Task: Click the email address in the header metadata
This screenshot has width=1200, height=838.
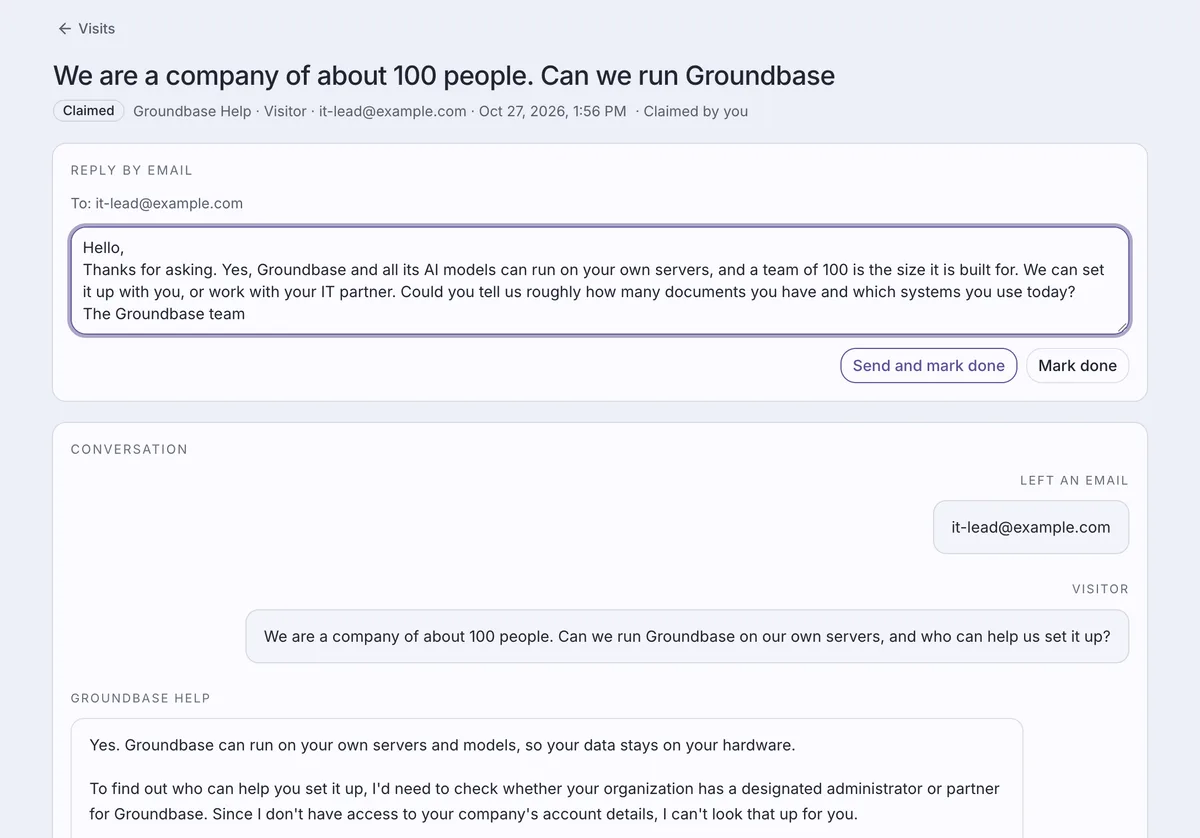Action: click(393, 111)
